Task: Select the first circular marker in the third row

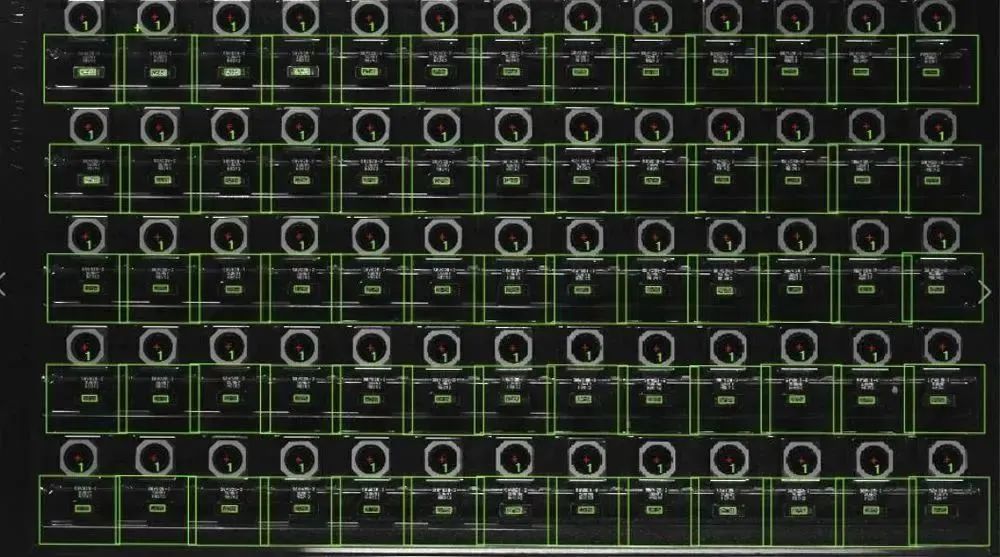Action: click(x=85, y=235)
